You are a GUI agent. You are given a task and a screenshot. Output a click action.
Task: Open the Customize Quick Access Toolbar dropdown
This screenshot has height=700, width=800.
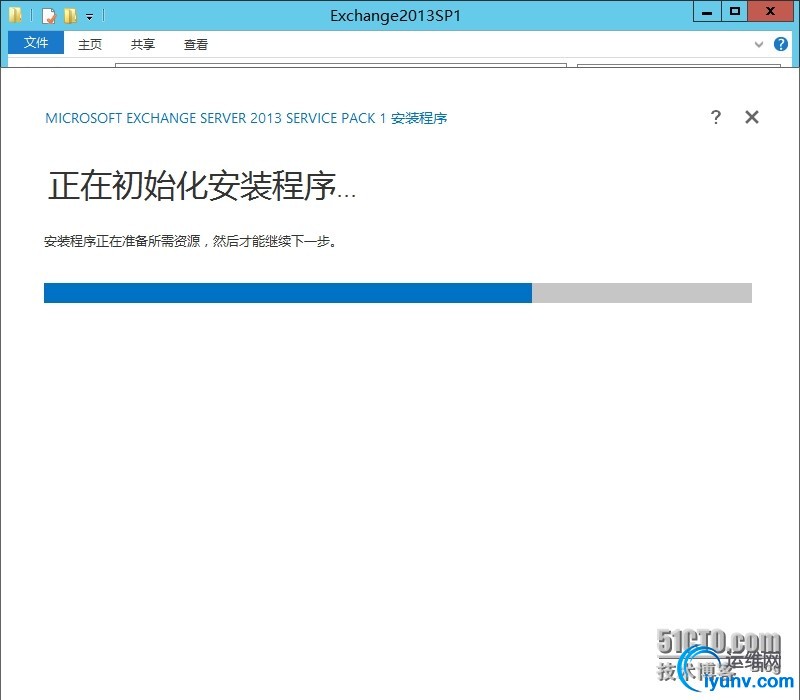tap(89, 17)
